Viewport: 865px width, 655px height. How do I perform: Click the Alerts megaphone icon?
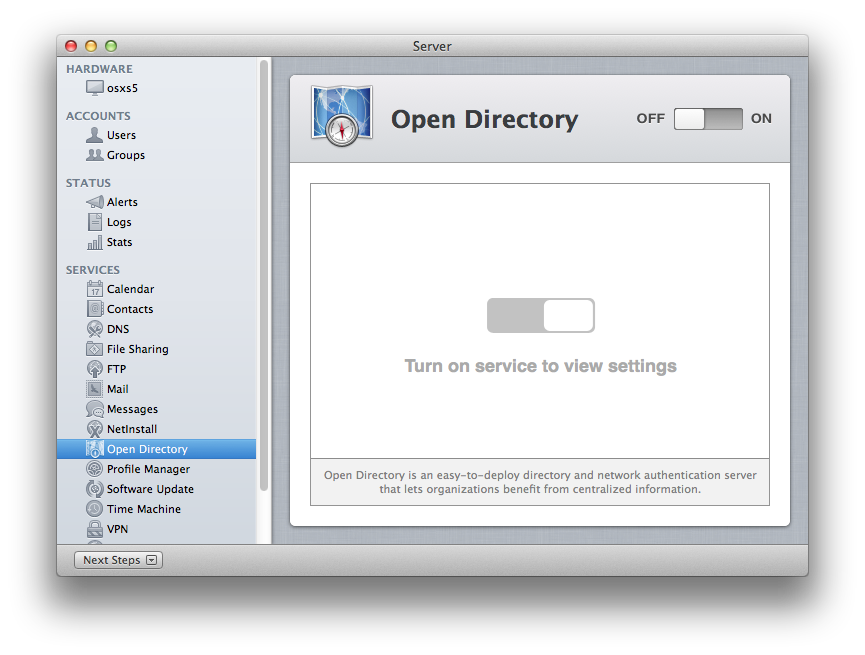click(94, 202)
